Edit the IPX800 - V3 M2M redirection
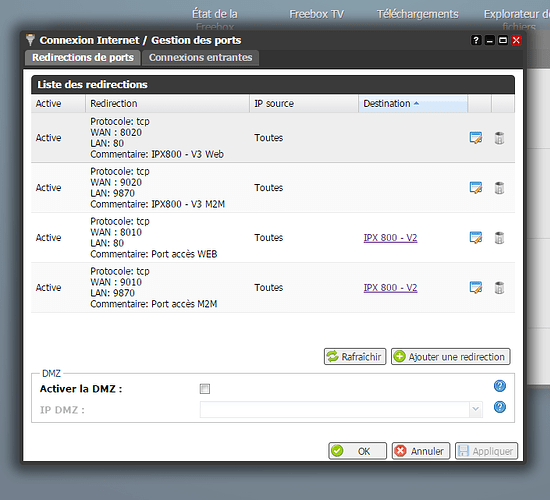This screenshot has width=550, height=500. [476, 187]
